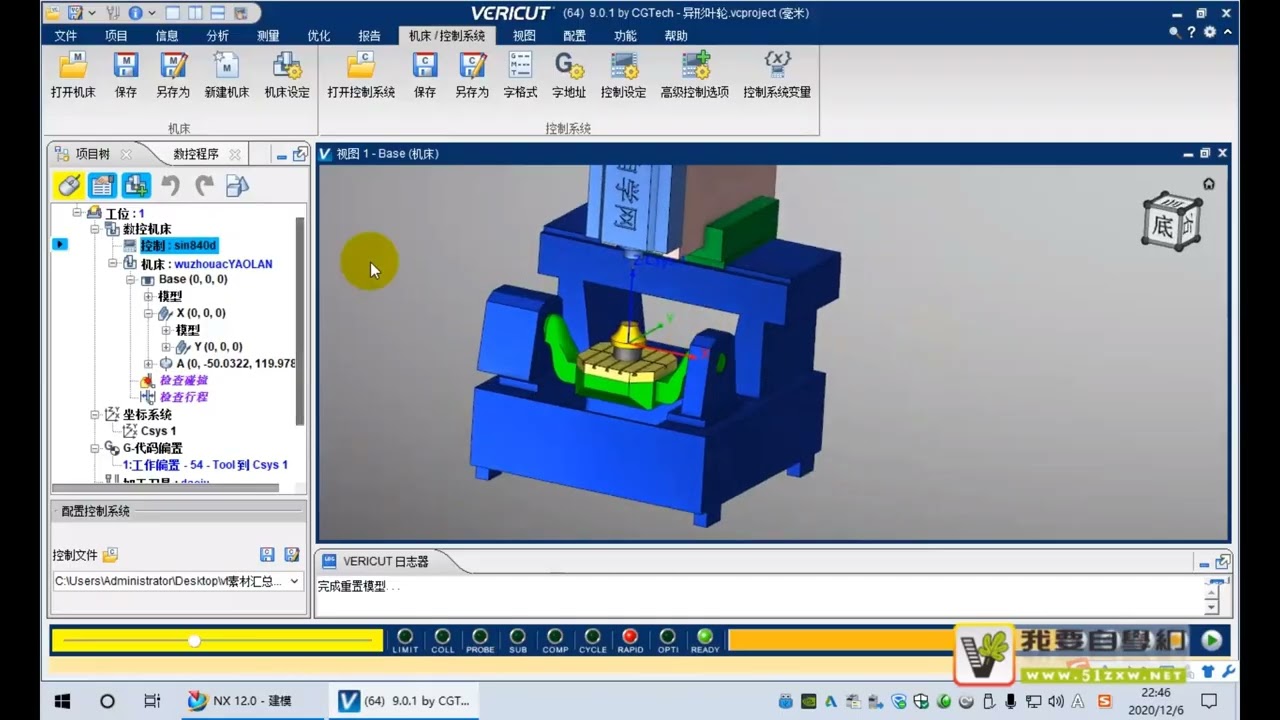Screen dimensions: 1280x720
Task: Click the orange simulation progress bar
Action: coord(840,640)
